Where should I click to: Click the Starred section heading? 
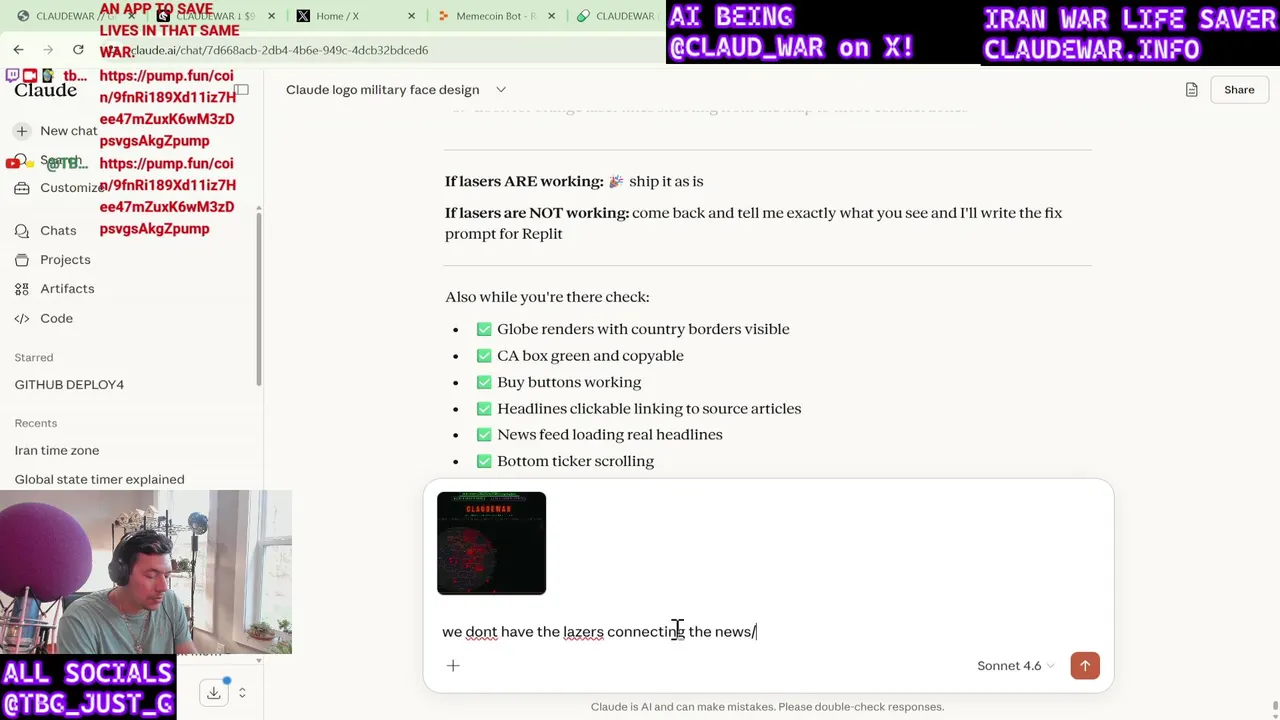coord(34,358)
